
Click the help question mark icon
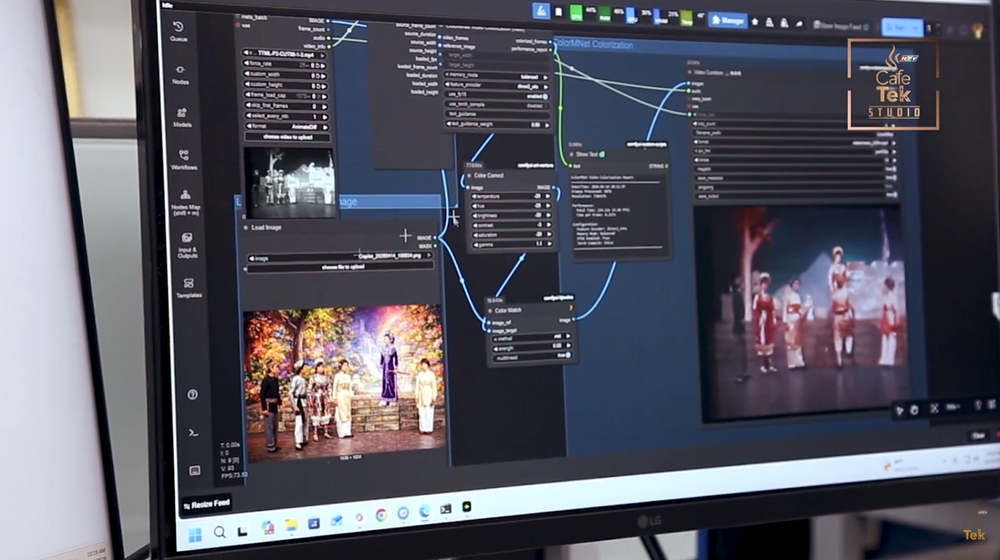click(x=192, y=395)
